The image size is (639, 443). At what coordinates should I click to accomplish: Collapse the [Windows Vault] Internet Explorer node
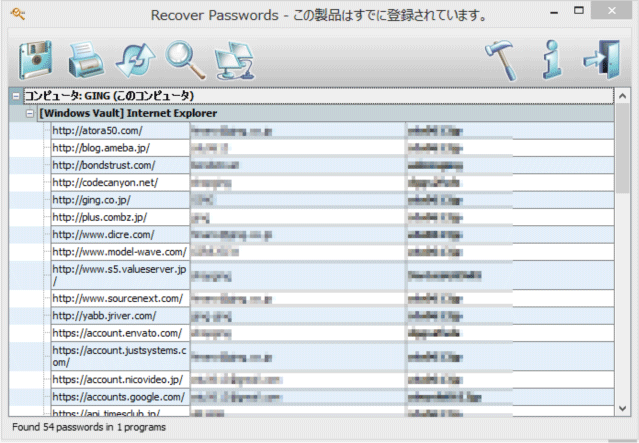click(30, 114)
